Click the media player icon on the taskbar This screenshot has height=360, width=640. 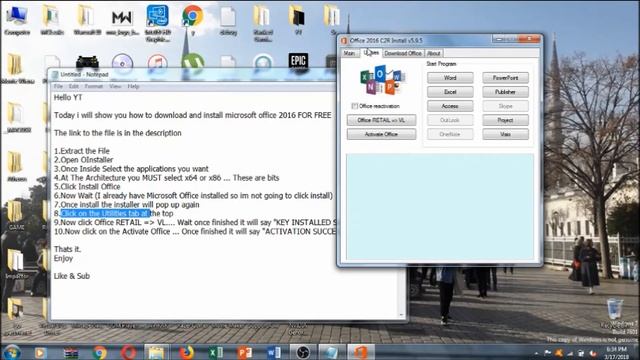40,352
